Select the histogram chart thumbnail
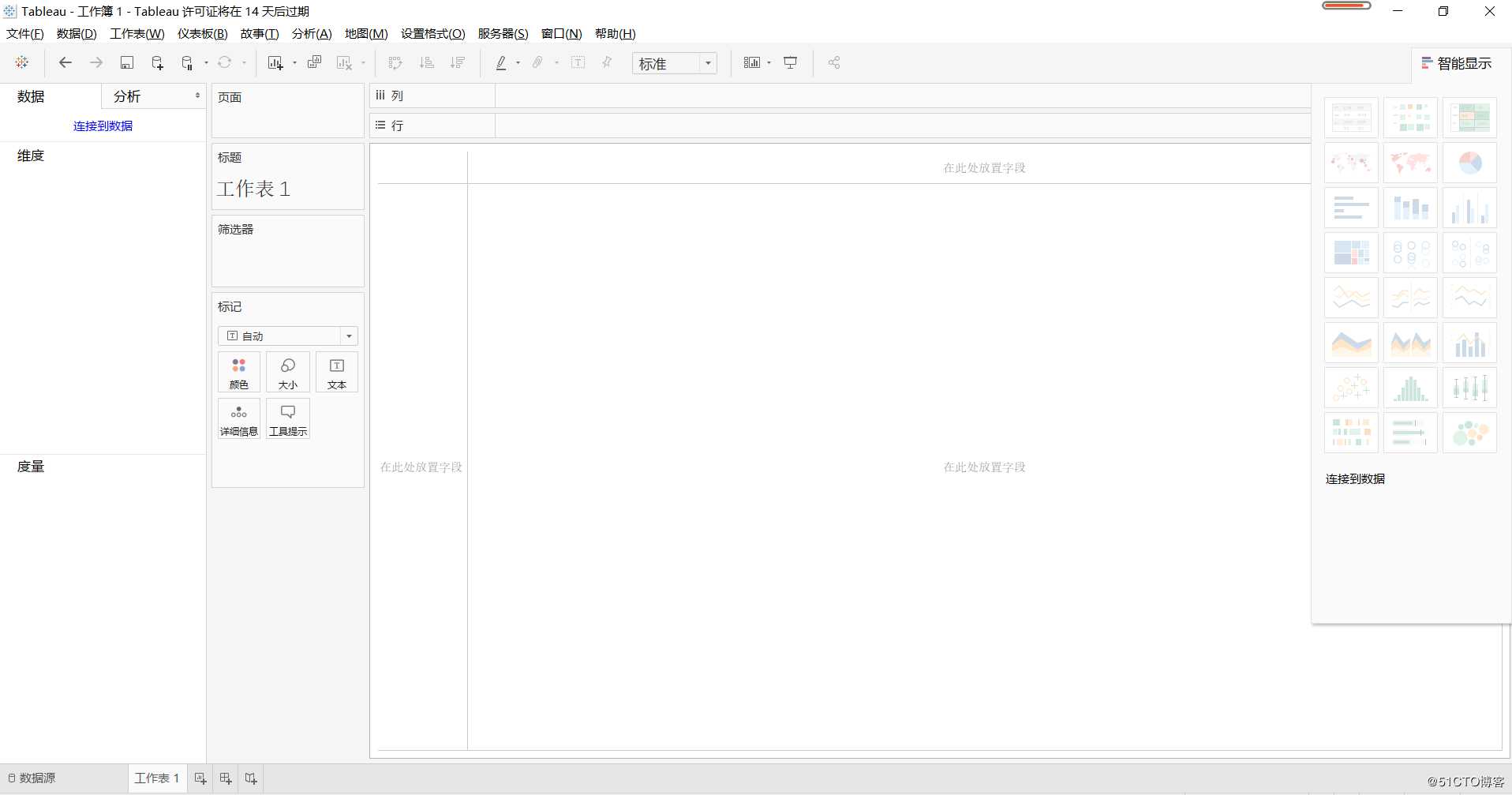Screen dimensions: 1512x795 [x=1410, y=388]
